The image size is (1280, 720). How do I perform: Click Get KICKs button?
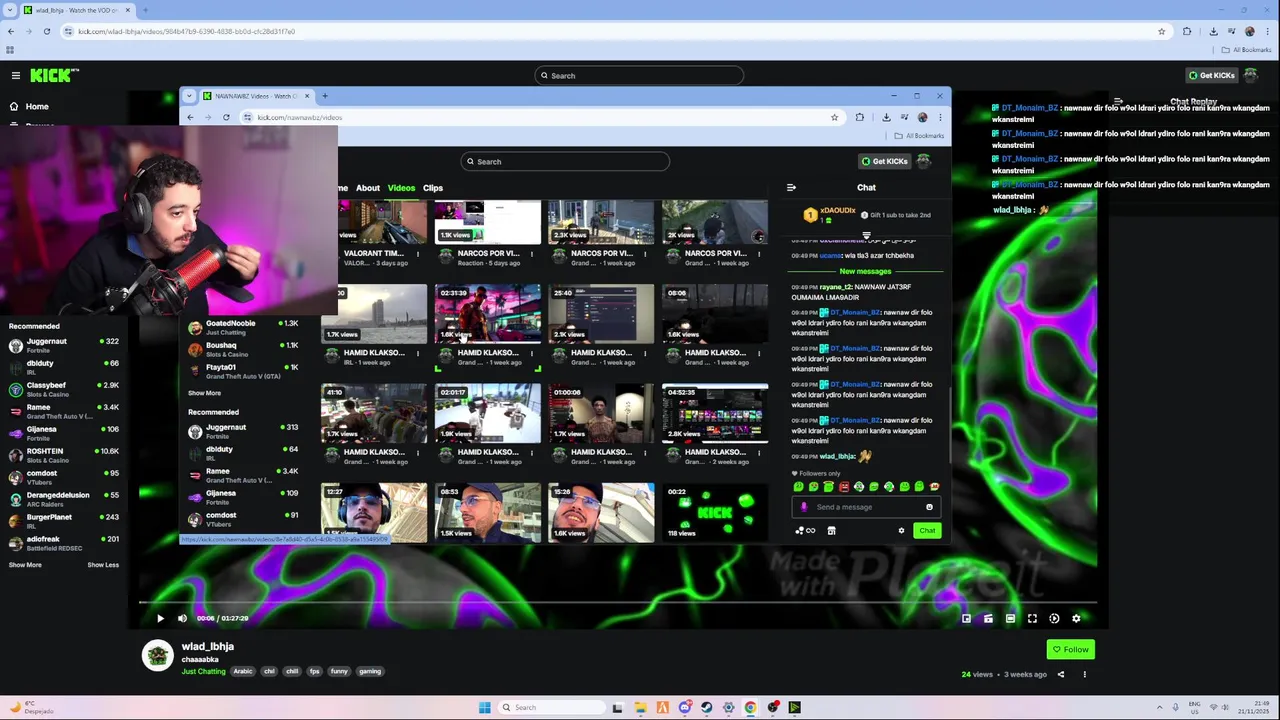click(x=1210, y=75)
